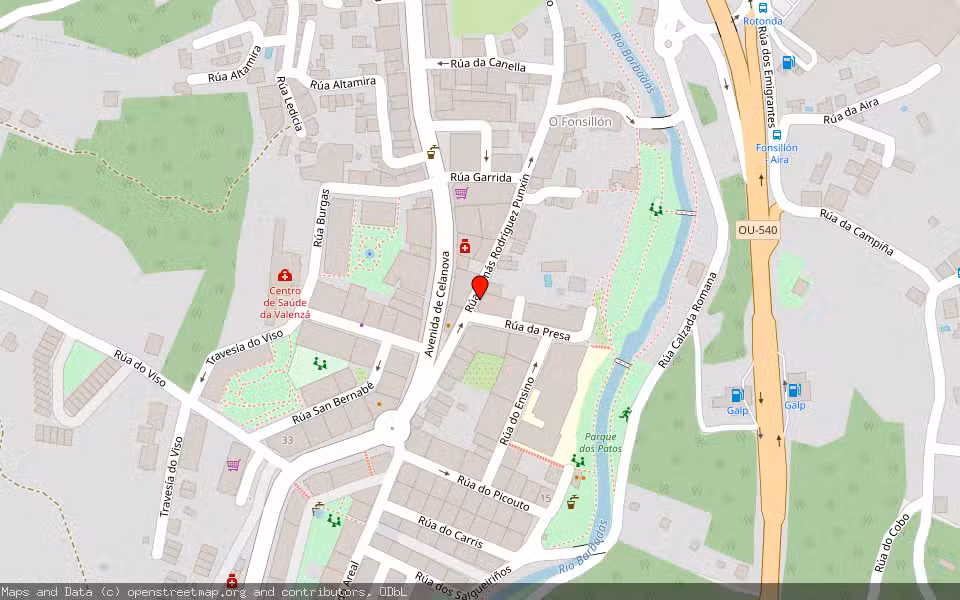Click the Avenida de Celanova street name

tap(437, 304)
